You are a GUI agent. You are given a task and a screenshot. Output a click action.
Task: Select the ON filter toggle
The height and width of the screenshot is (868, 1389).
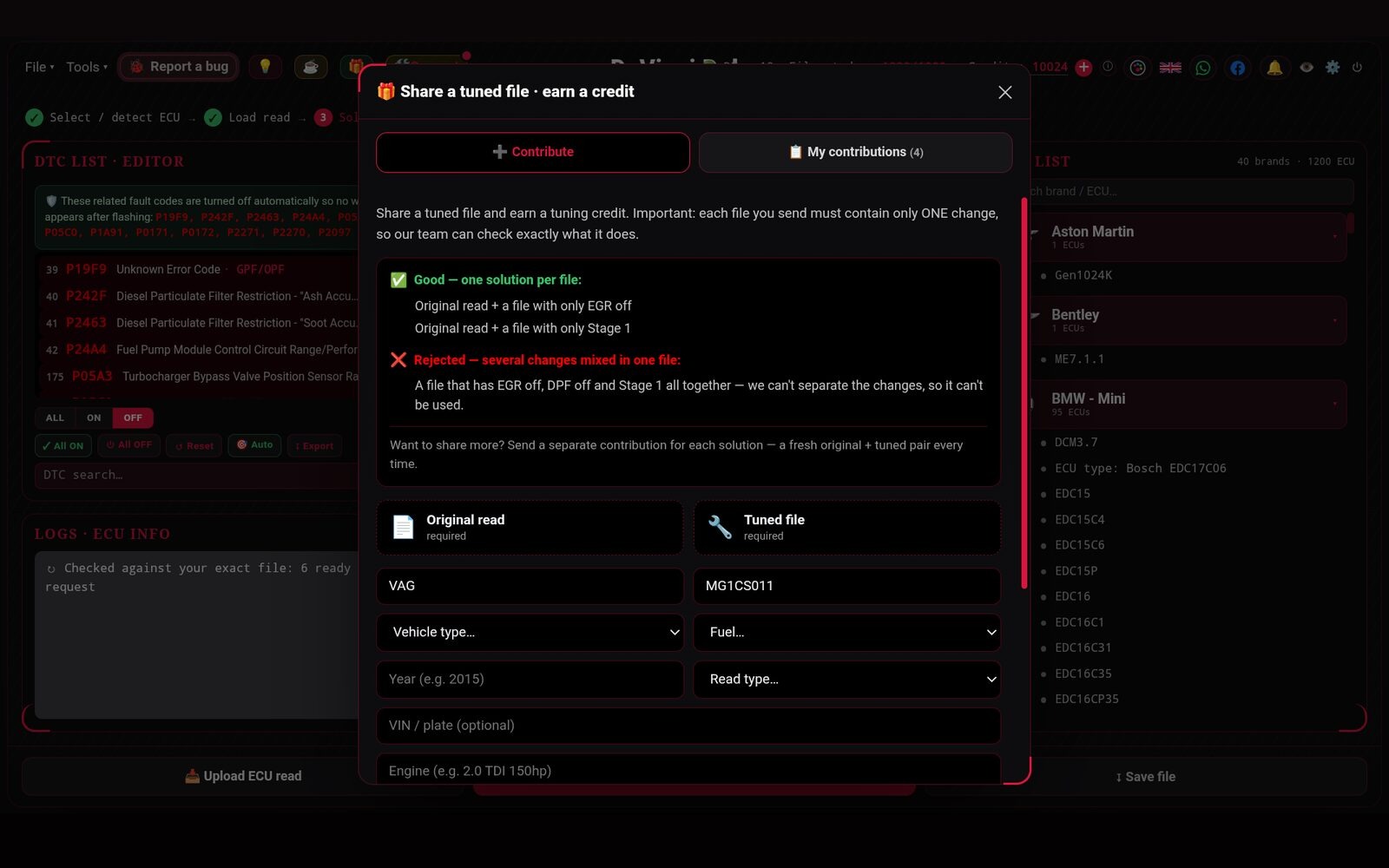[94, 418]
